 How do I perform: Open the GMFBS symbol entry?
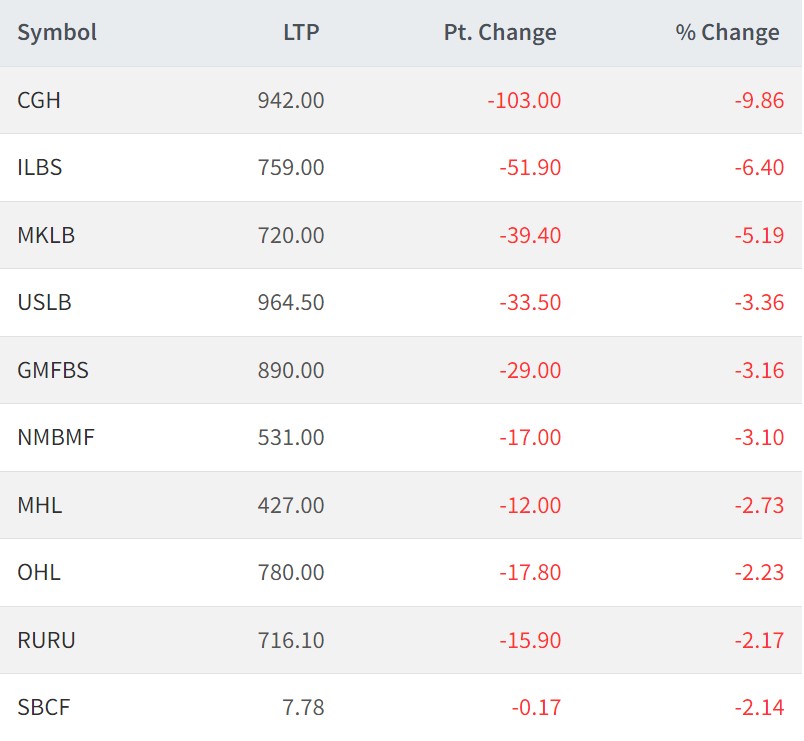(x=53, y=370)
